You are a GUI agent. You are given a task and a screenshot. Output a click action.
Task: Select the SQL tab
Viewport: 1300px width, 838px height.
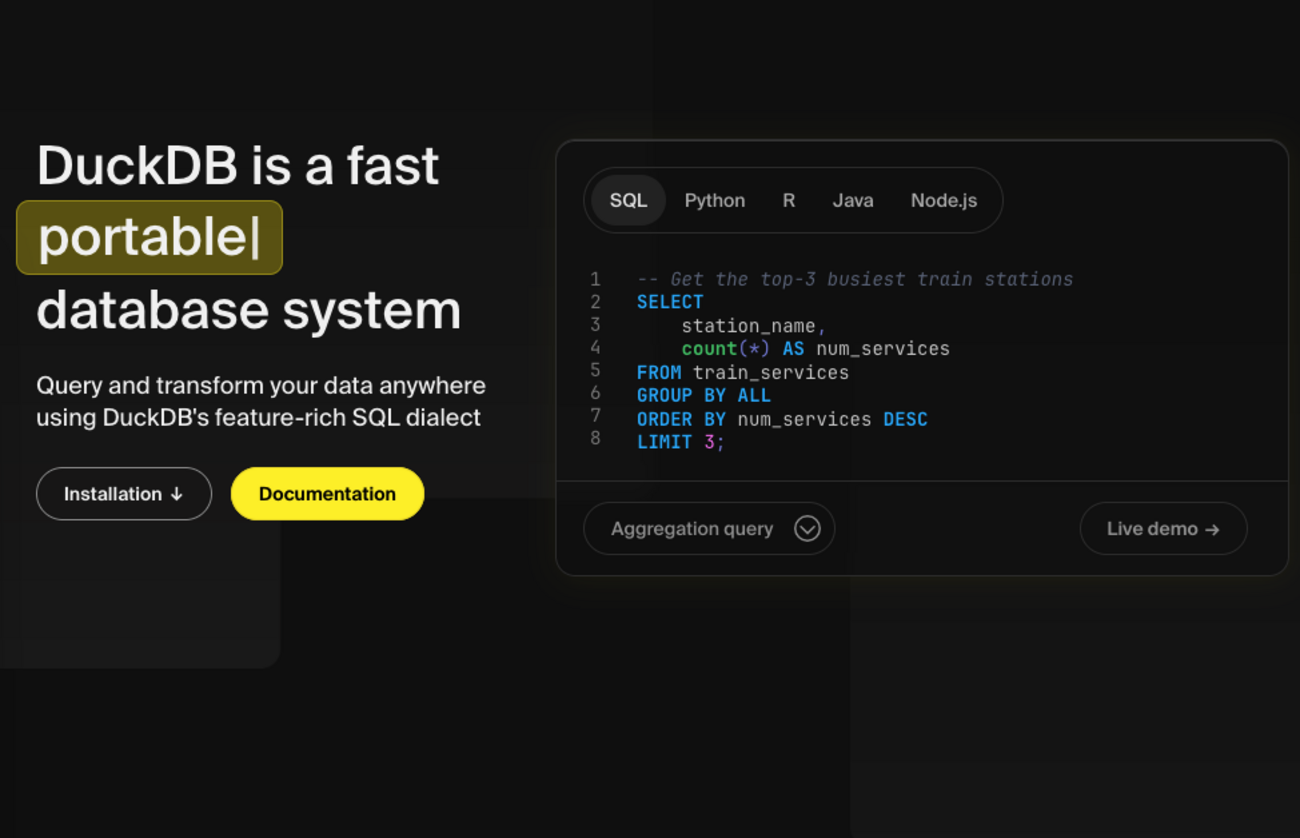(626, 200)
